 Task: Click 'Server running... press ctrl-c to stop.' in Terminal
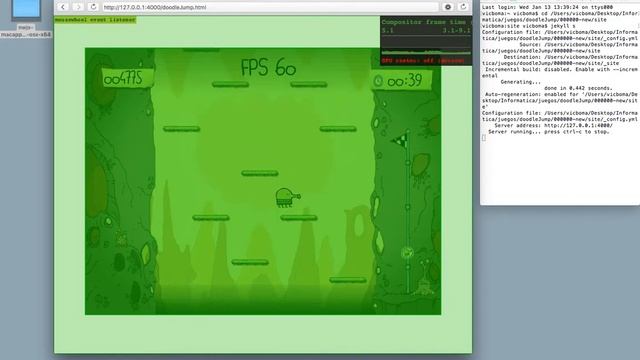coord(549,132)
